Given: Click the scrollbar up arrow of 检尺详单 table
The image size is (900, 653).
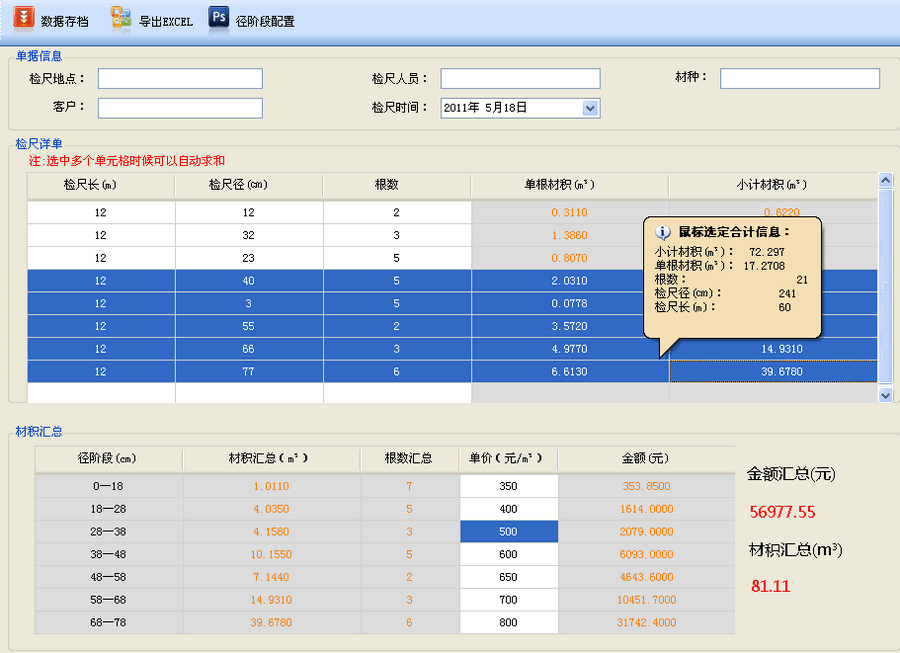Looking at the screenshot, I should [x=884, y=180].
